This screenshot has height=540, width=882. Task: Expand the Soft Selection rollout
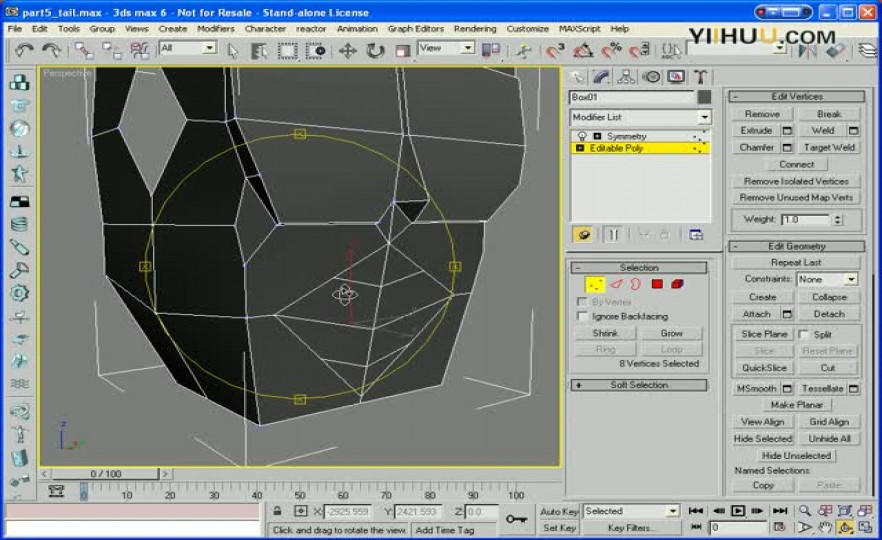639,385
